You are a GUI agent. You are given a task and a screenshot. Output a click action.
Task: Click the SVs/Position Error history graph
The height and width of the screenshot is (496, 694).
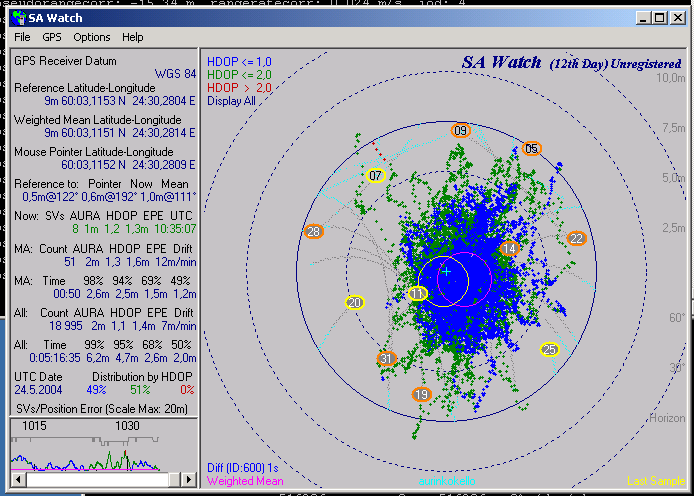tap(104, 445)
